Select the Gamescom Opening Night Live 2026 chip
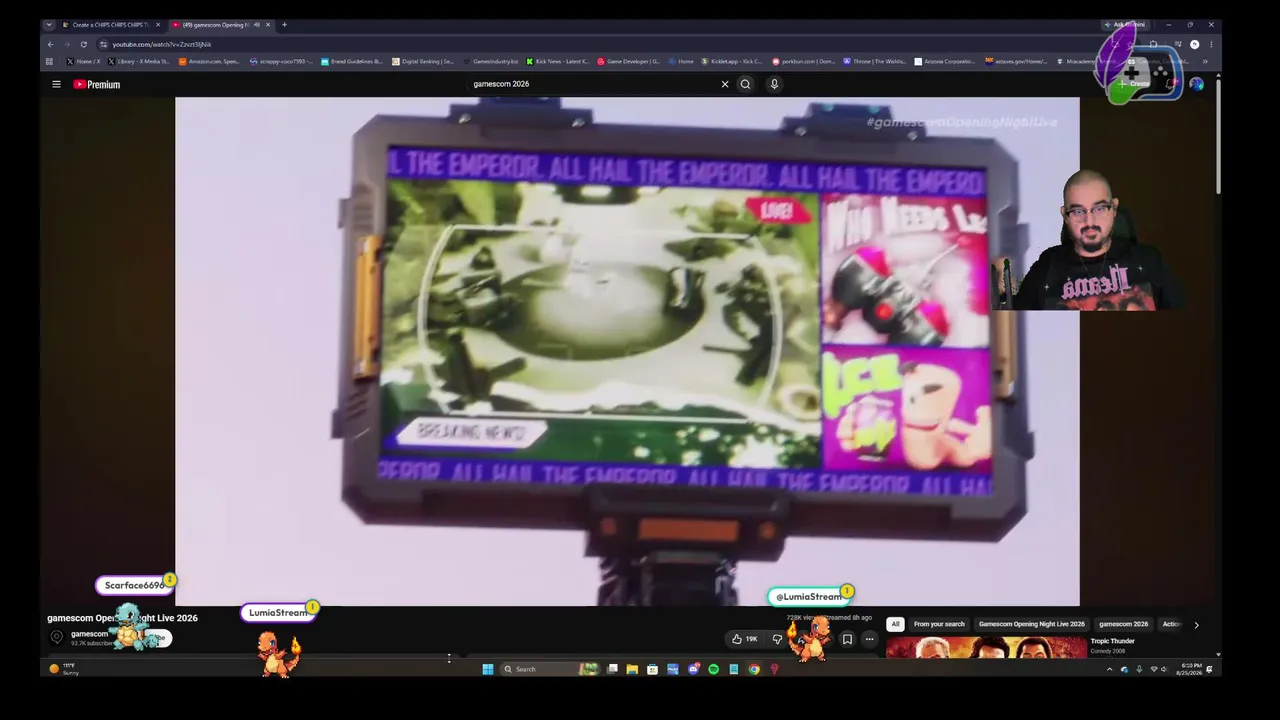The width and height of the screenshot is (1280, 720). coord(1031,624)
